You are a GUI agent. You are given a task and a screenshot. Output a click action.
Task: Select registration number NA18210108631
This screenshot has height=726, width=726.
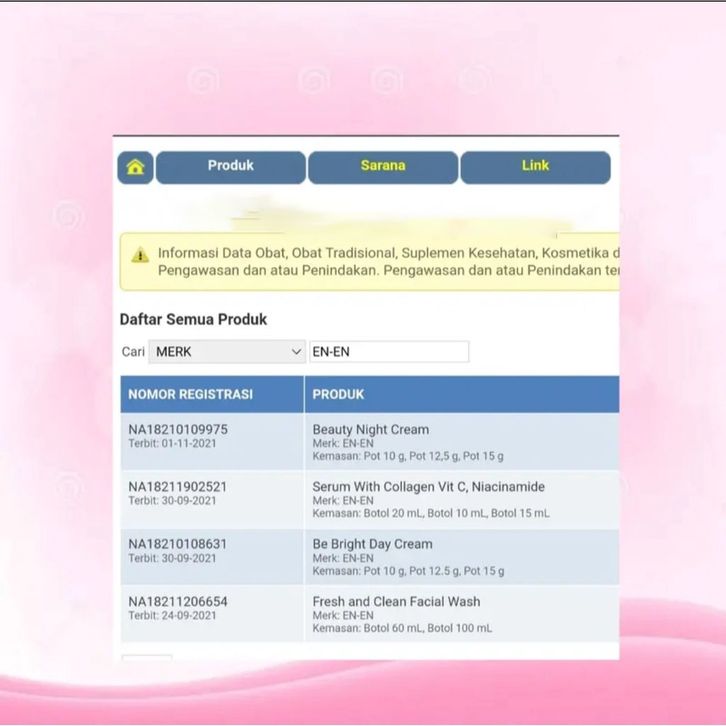(x=178, y=544)
